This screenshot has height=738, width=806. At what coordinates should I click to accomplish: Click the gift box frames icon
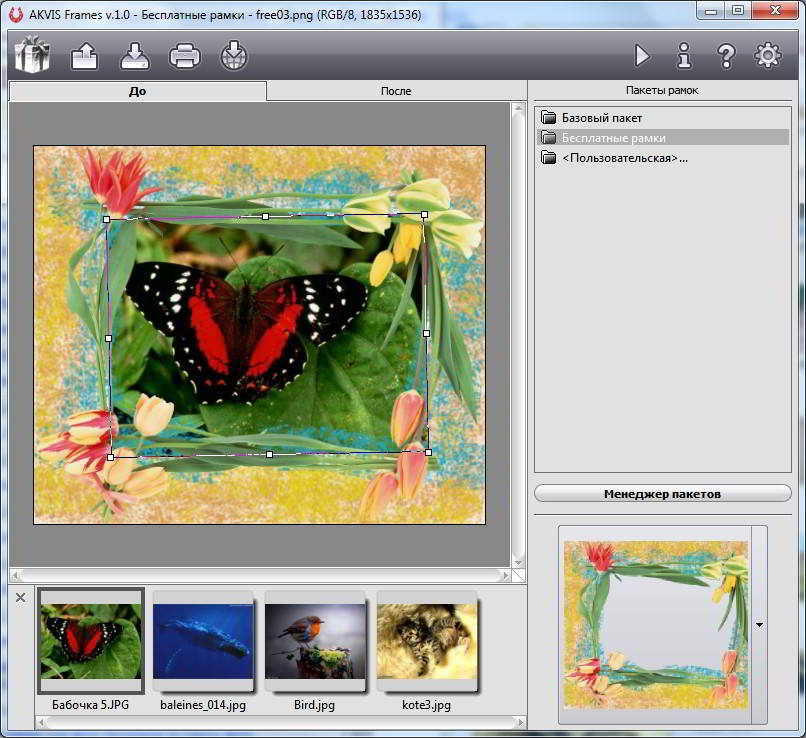coord(32,54)
